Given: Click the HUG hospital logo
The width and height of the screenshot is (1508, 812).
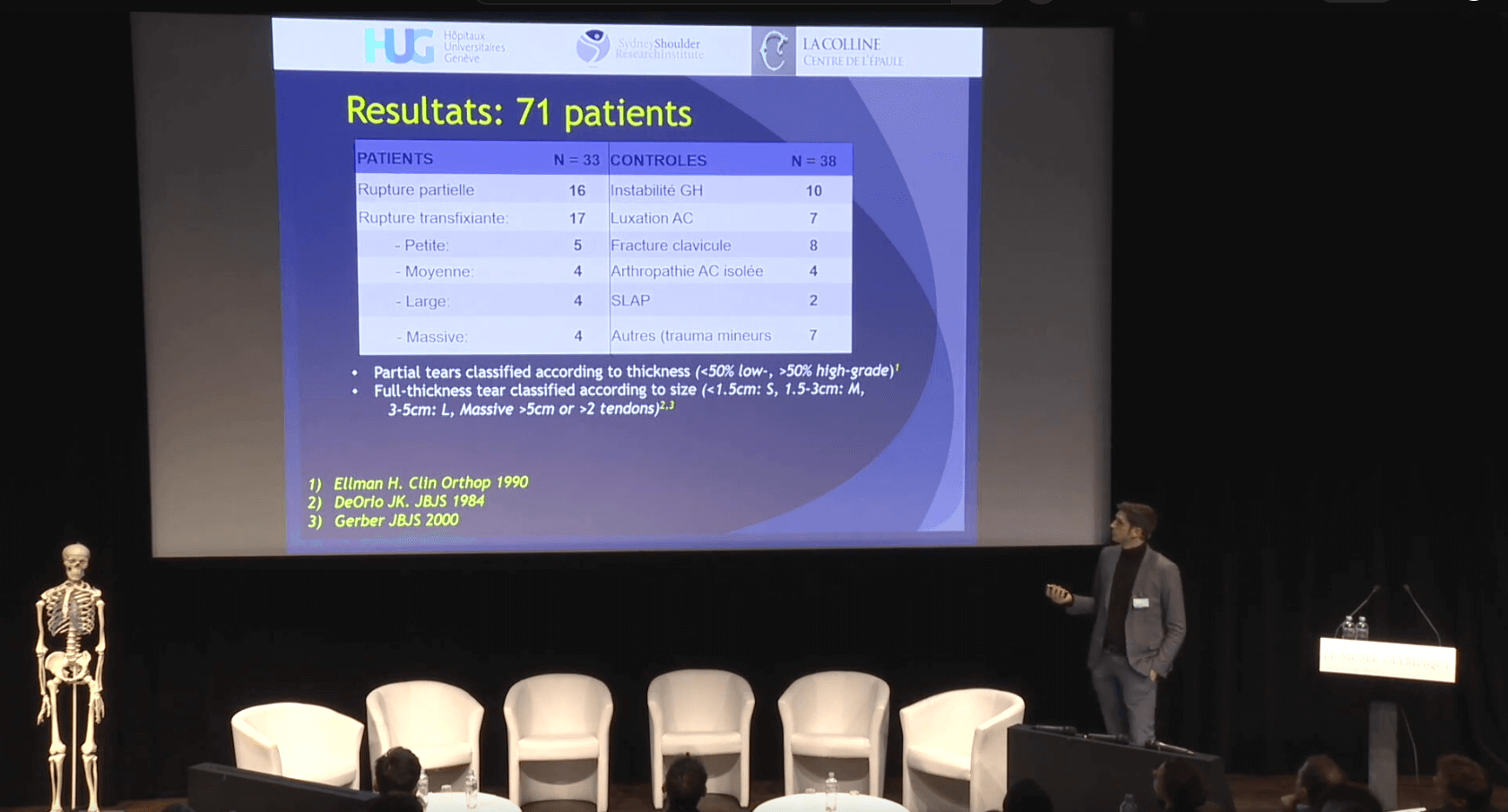Looking at the screenshot, I should tap(435, 46).
